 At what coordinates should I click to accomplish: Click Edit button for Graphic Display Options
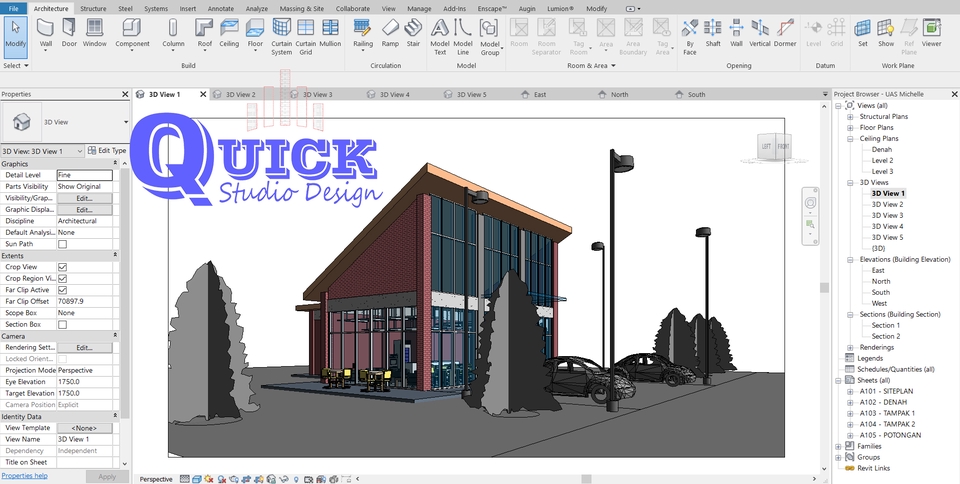[84, 210]
